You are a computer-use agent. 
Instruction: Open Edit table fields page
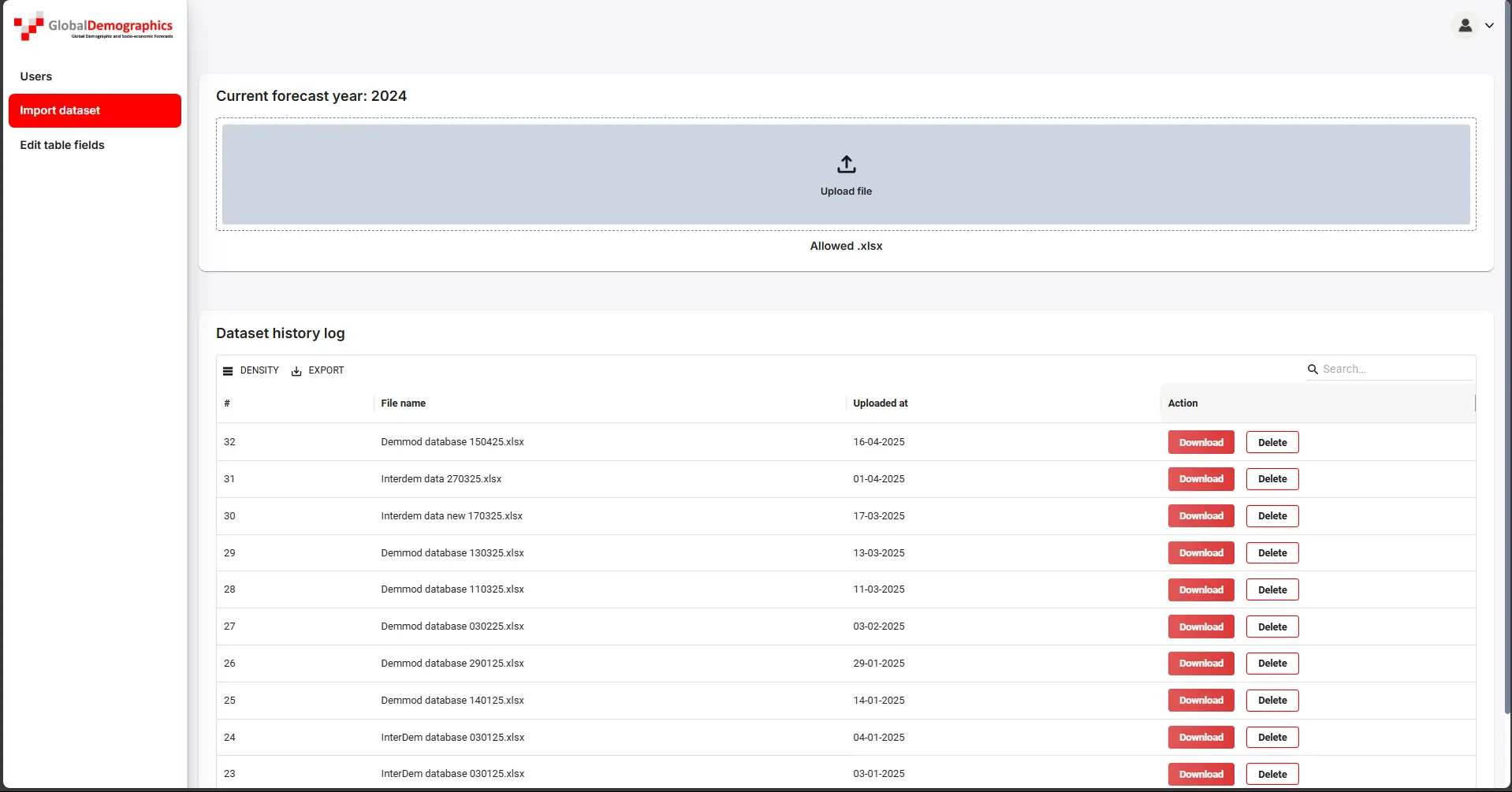[x=62, y=145]
